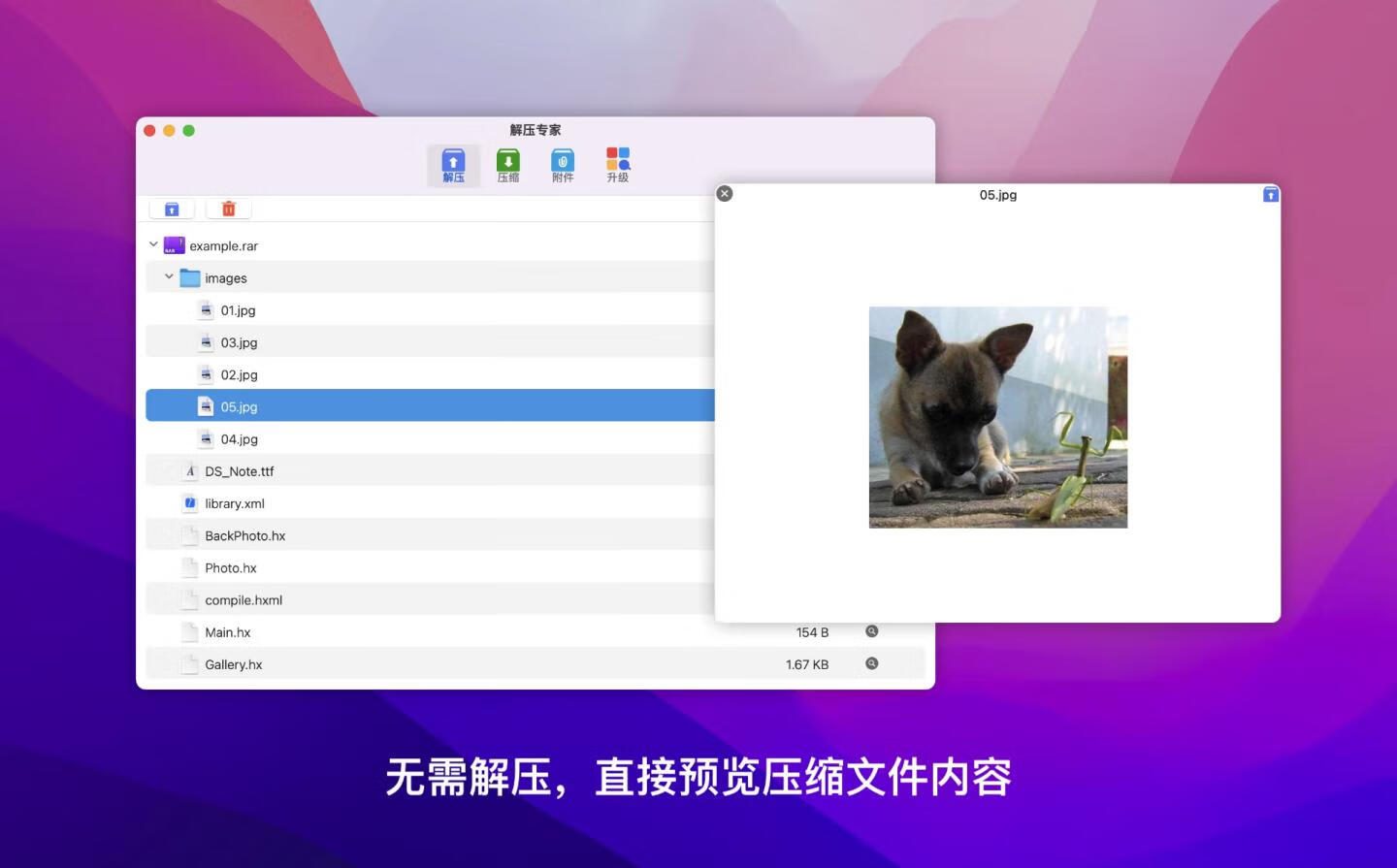Close the 05.jpg preview panel
The height and width of the screenshot is (868, 1397).
tap(725, 194)
